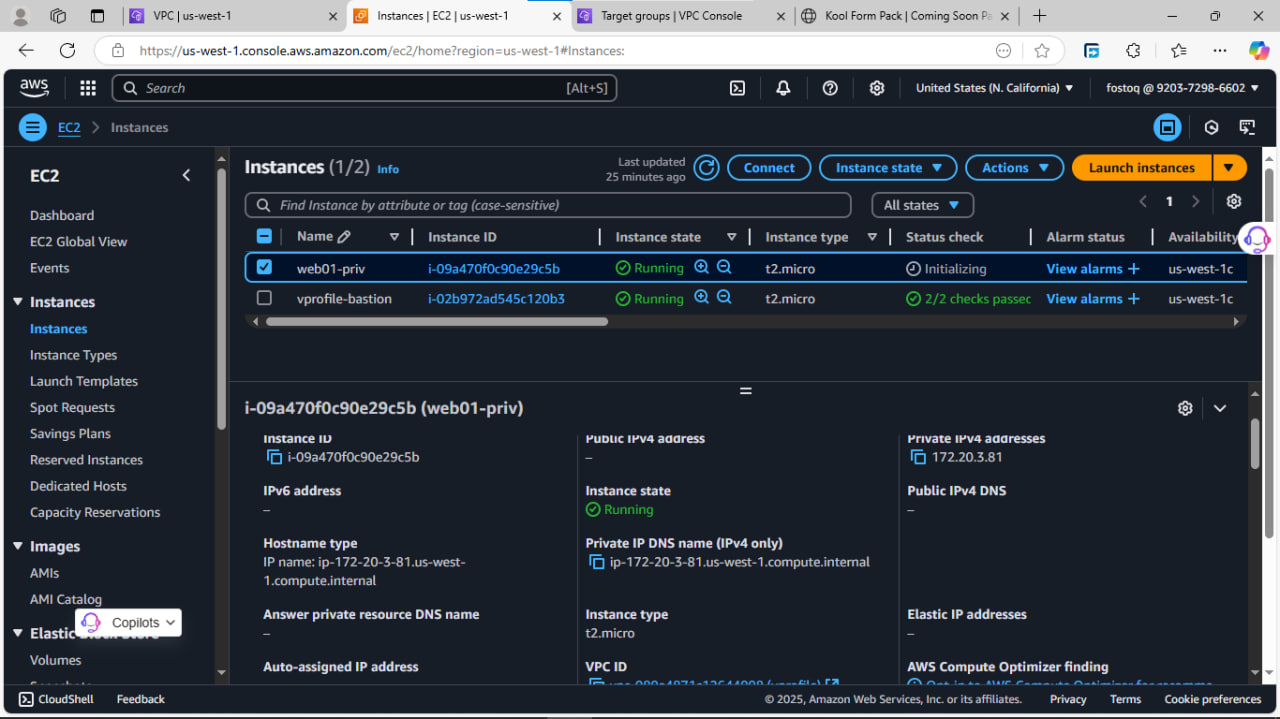Bookmark this page with the star icon

1042,50
